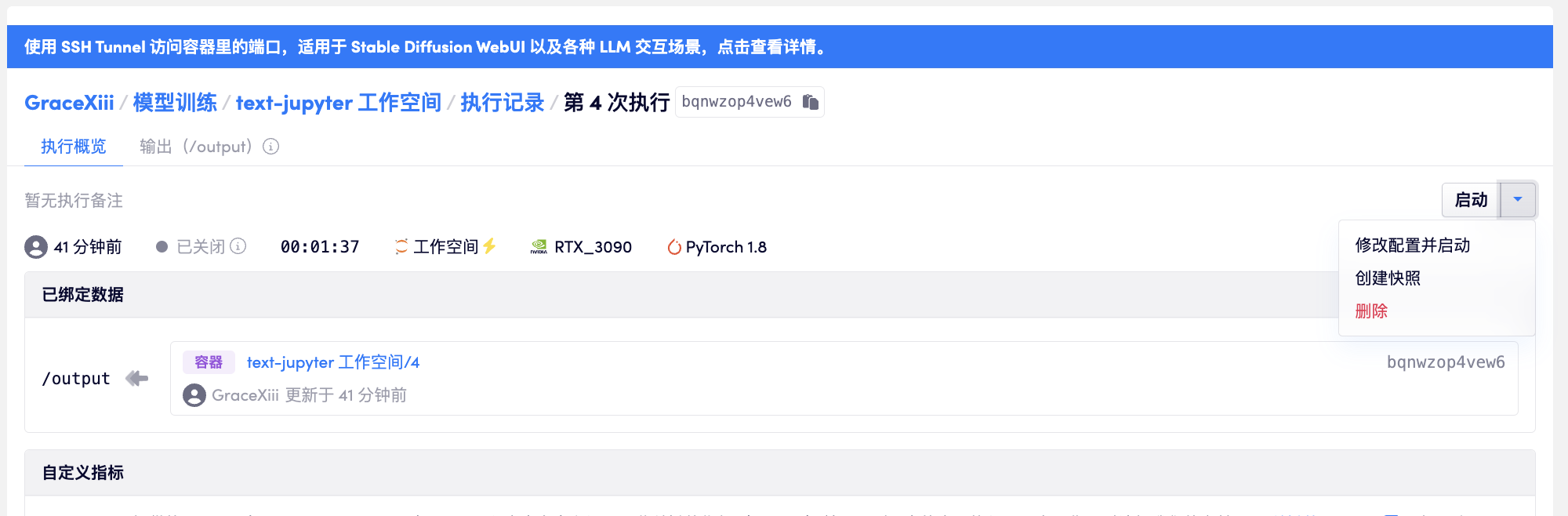The image size is (1568, 516).
Task: Click GraceXiii avatar in bound data card
Action: 194,395
